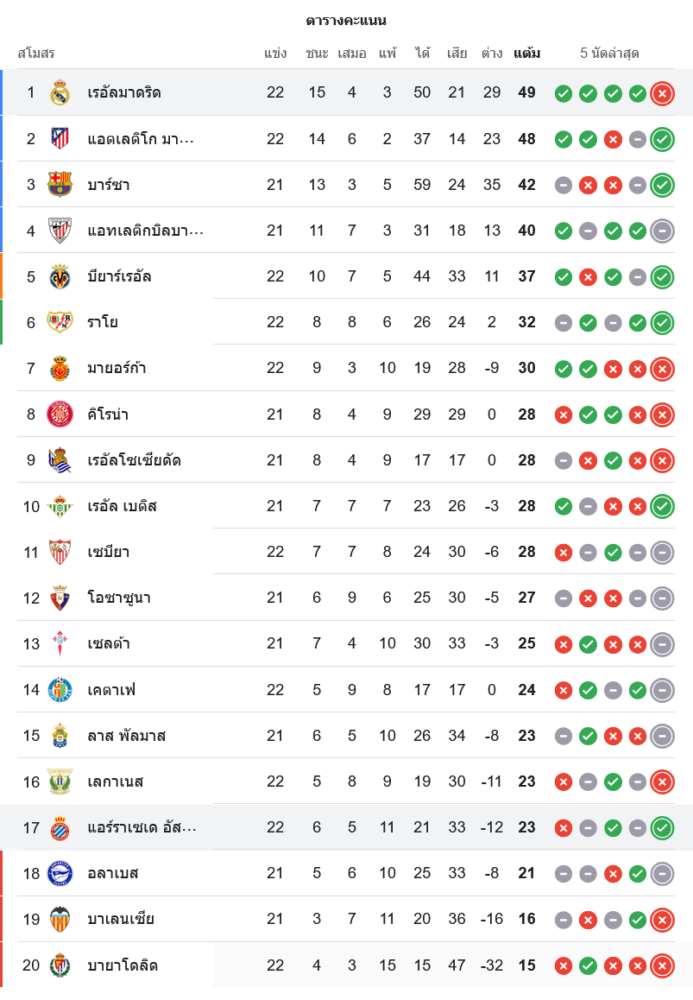Open the เรอัลมาดริด team name link

point(124,93)
